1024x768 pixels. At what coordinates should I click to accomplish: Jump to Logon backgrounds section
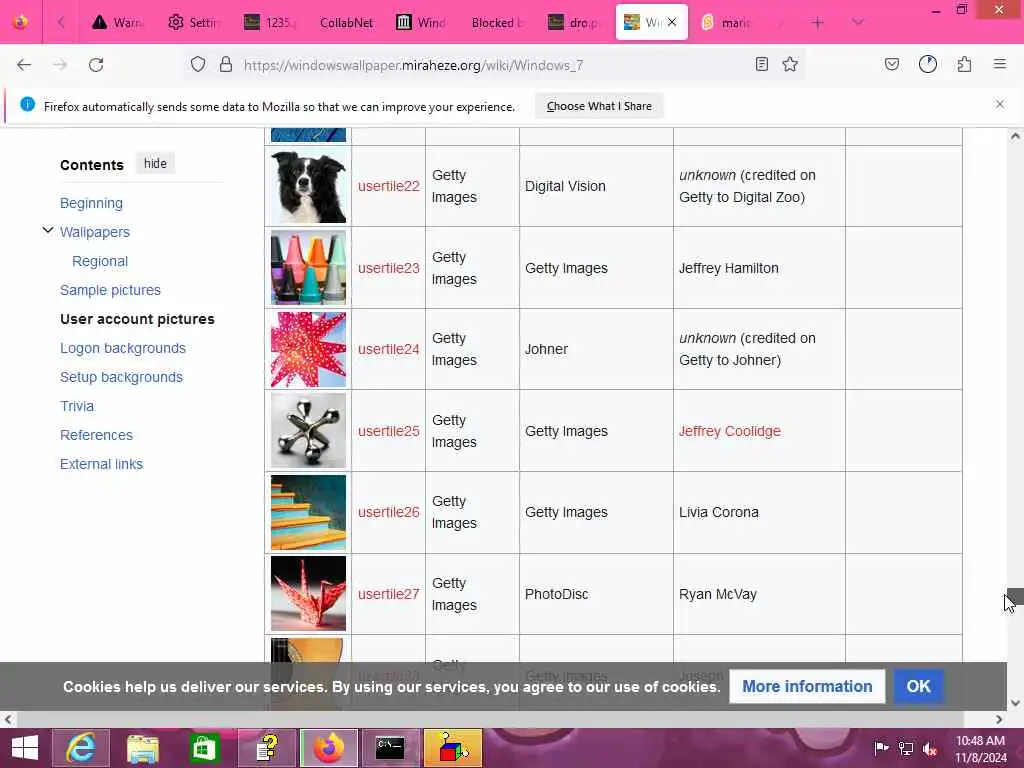tap(123, 348)
